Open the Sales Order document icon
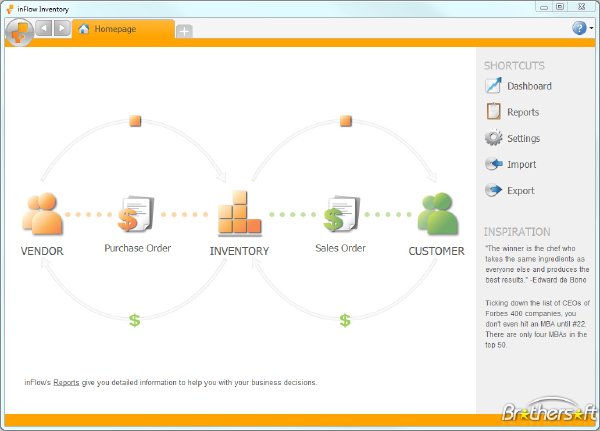Screen dimensions: 600x431 tap(342, 214)
